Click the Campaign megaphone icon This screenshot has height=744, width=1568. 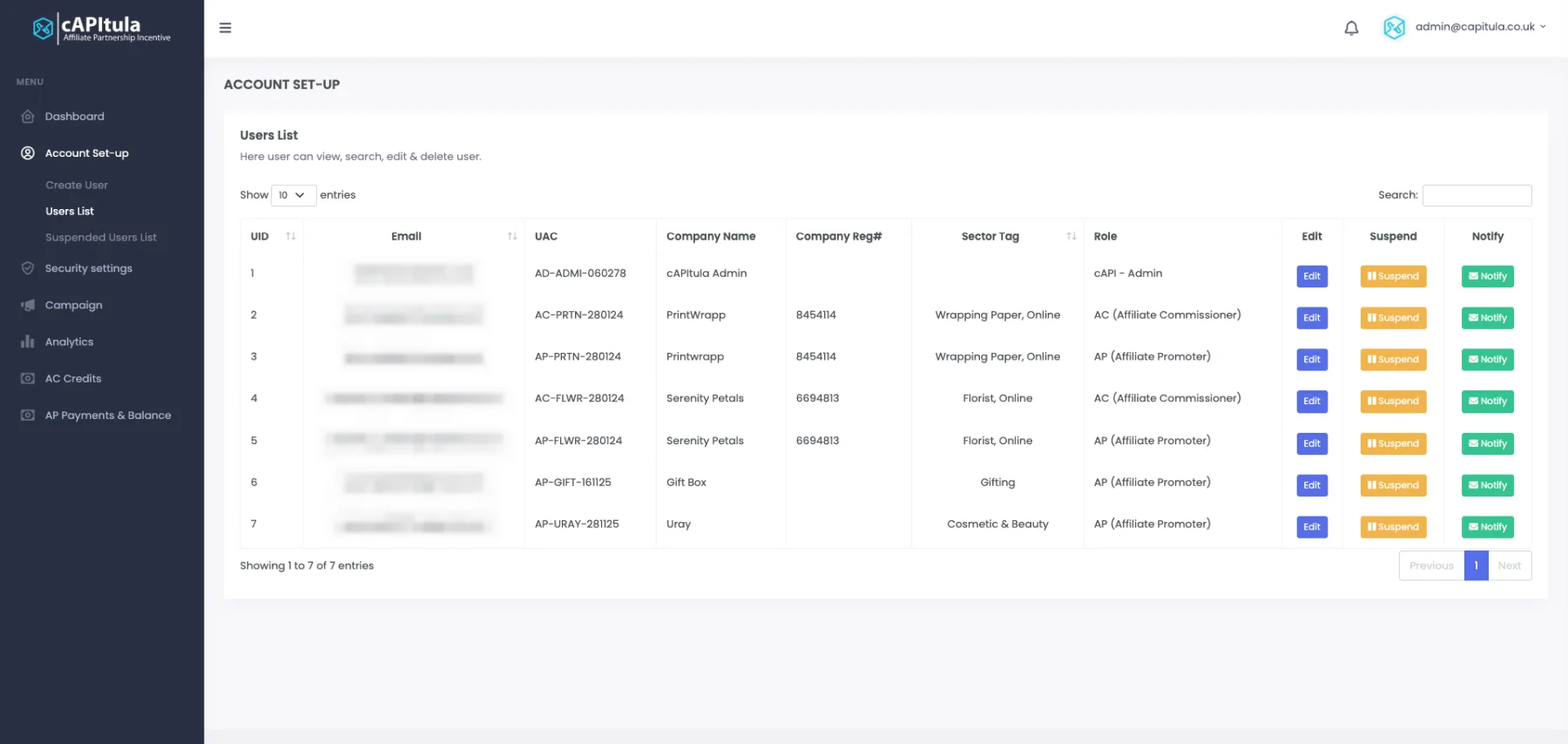[x=28, y=305]
